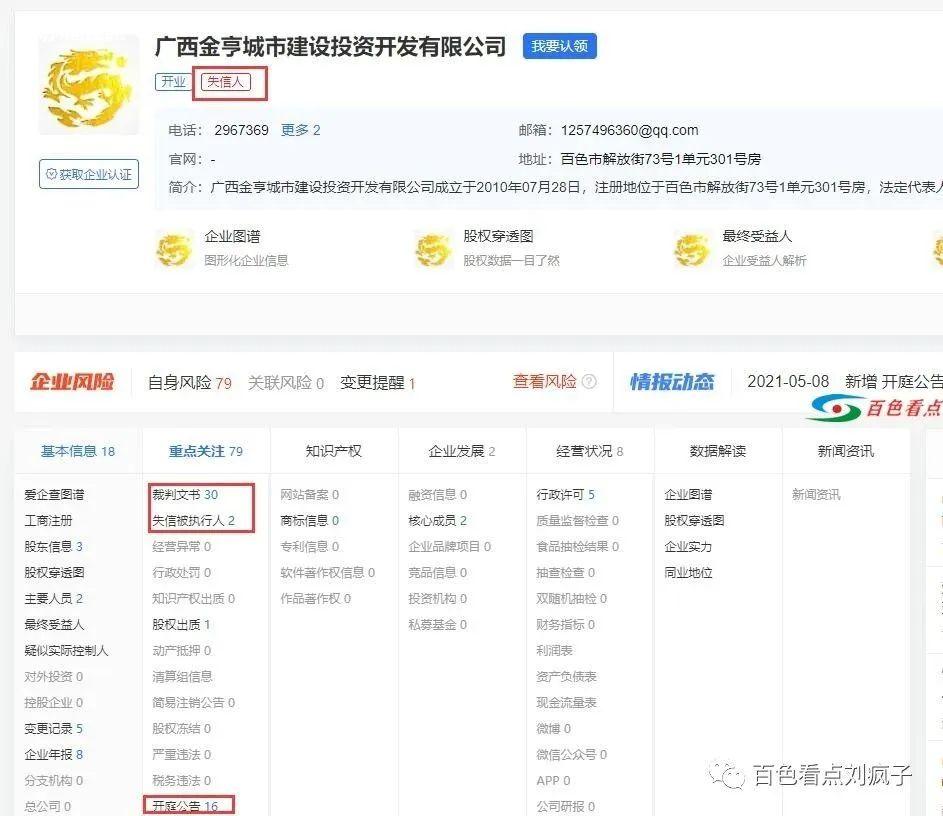
Task: Click the help icon beside 查看风险
Action: click(x=589, y=382)
